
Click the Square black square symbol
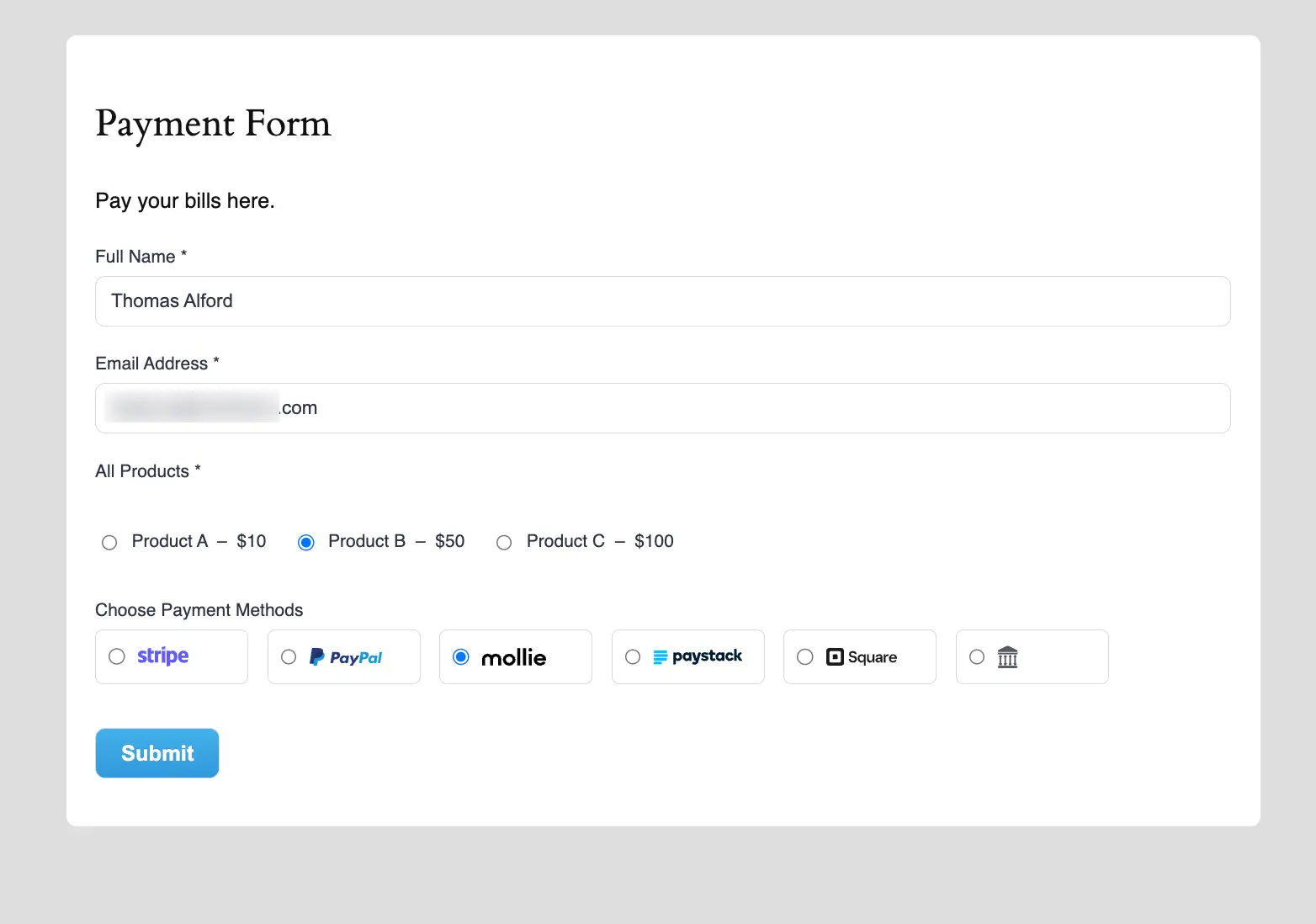tap(835, 656)
